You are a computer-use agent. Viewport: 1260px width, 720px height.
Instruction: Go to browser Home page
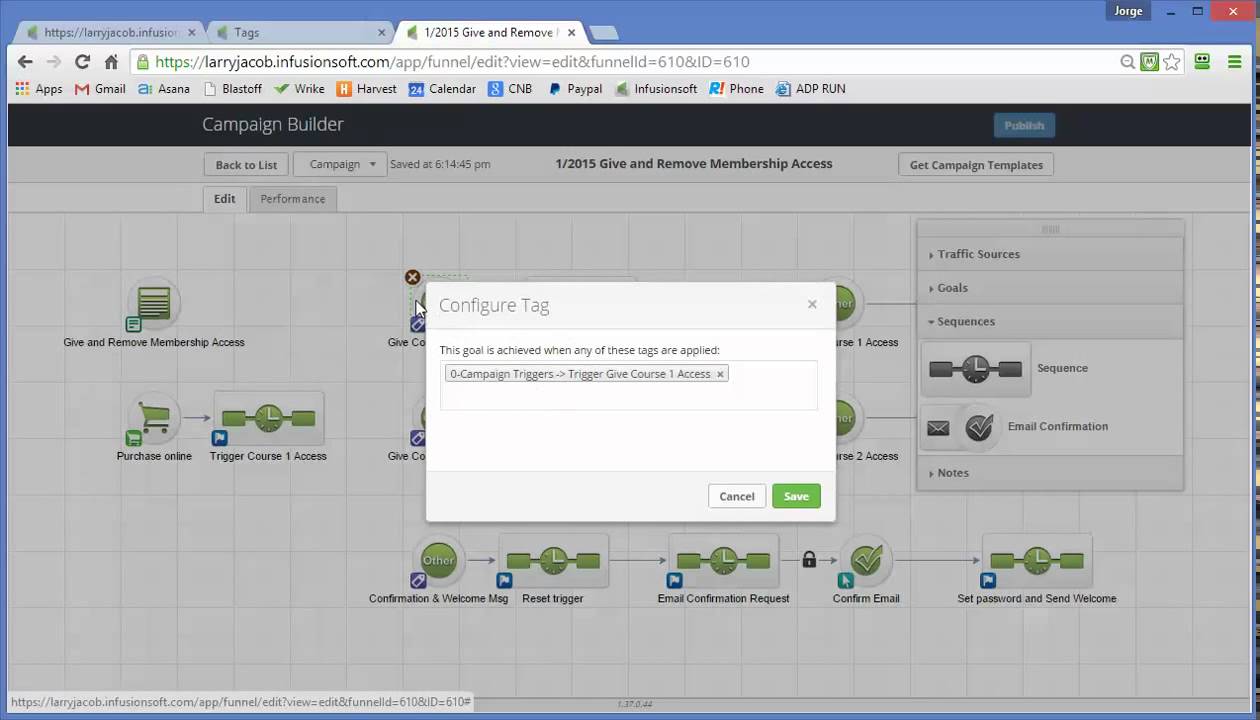111,62
